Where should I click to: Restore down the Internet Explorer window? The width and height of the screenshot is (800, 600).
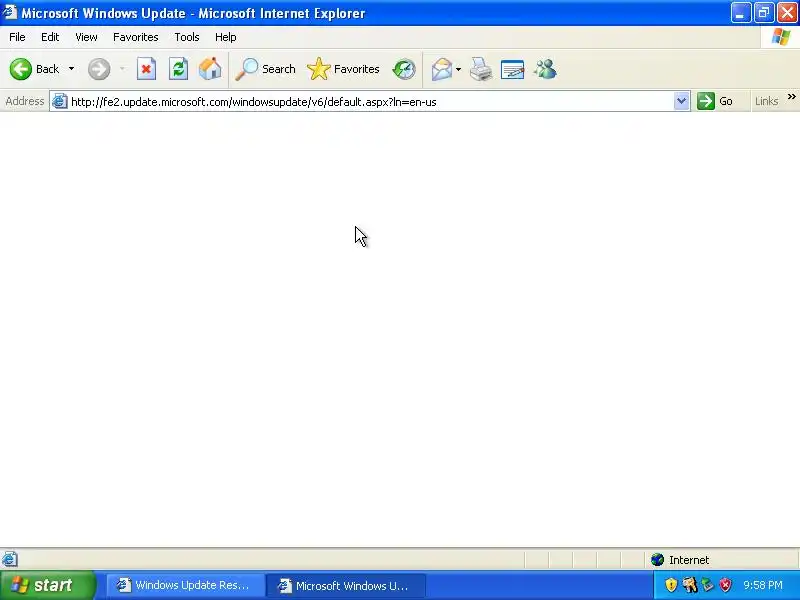tap(764, 13)
